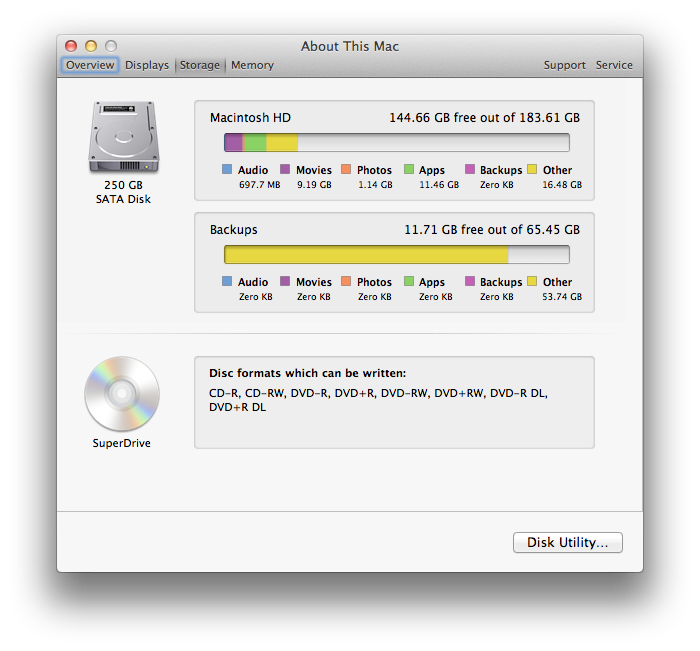The image size is (700, 651).
Task: Click the green Apps swatch in Backups volume
Action: tap(409, 281)
